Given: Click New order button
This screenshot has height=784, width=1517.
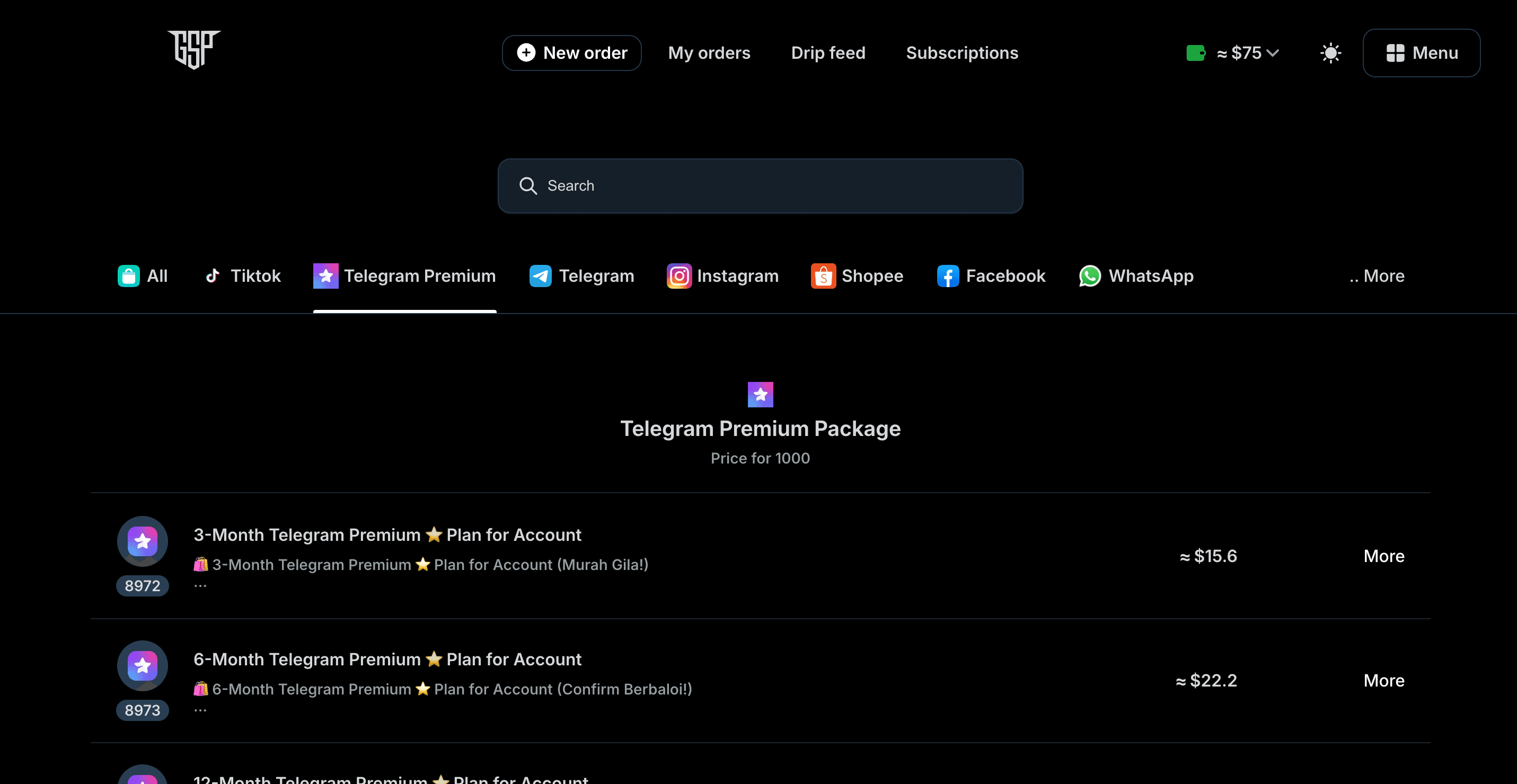Looking at the screenshot, I should click(x=571, y=52).
